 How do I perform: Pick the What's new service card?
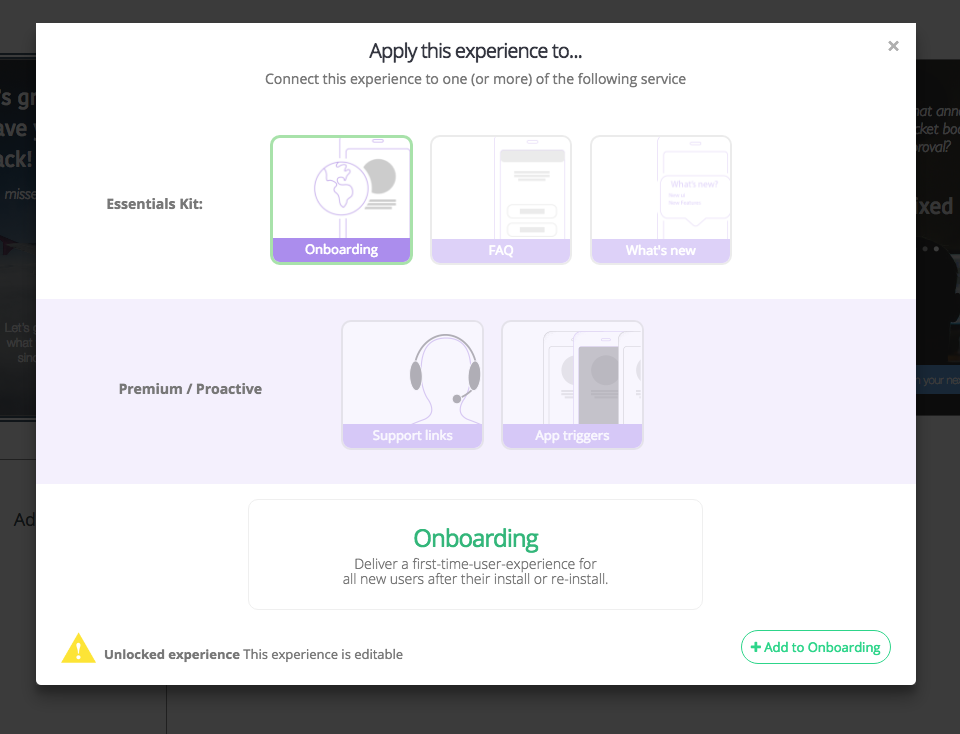[x=661, y=200]
